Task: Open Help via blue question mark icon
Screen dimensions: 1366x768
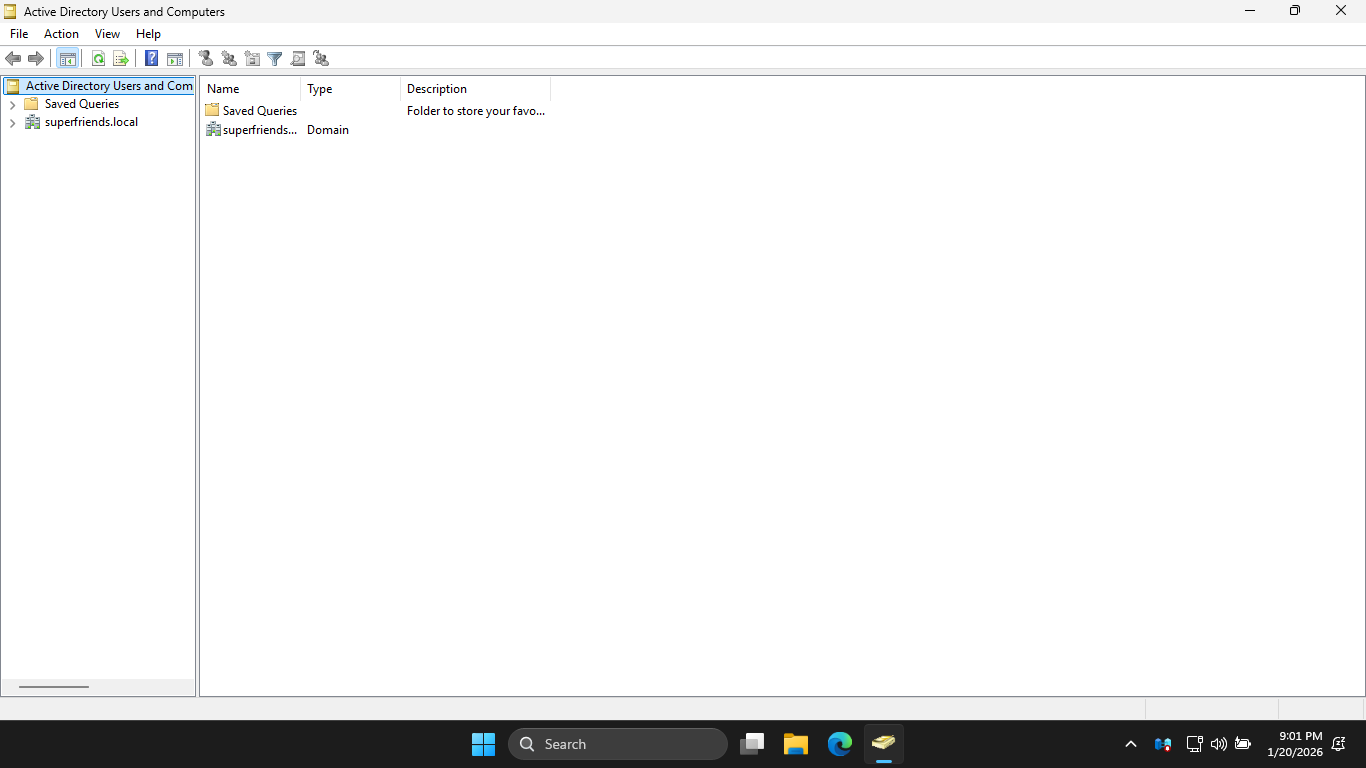Action: tap(152, 59)
